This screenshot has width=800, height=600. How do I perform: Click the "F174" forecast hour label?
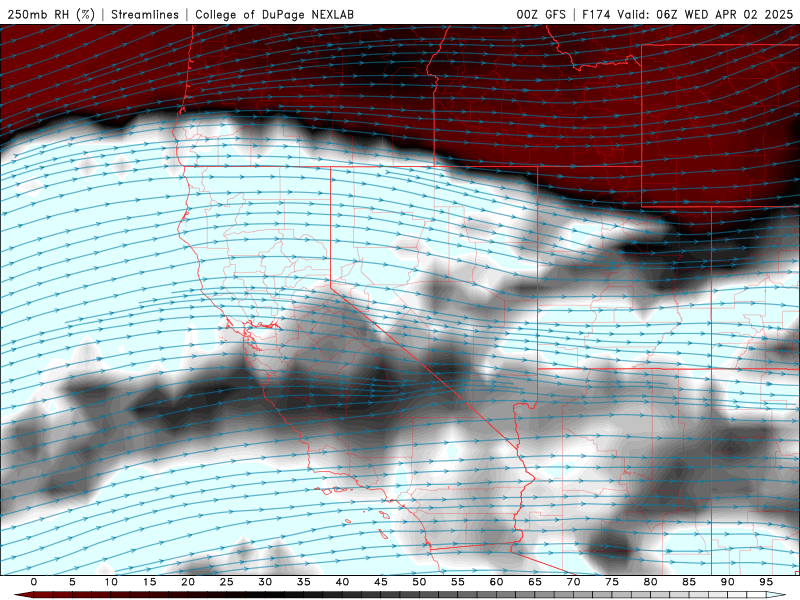(596, 14)
